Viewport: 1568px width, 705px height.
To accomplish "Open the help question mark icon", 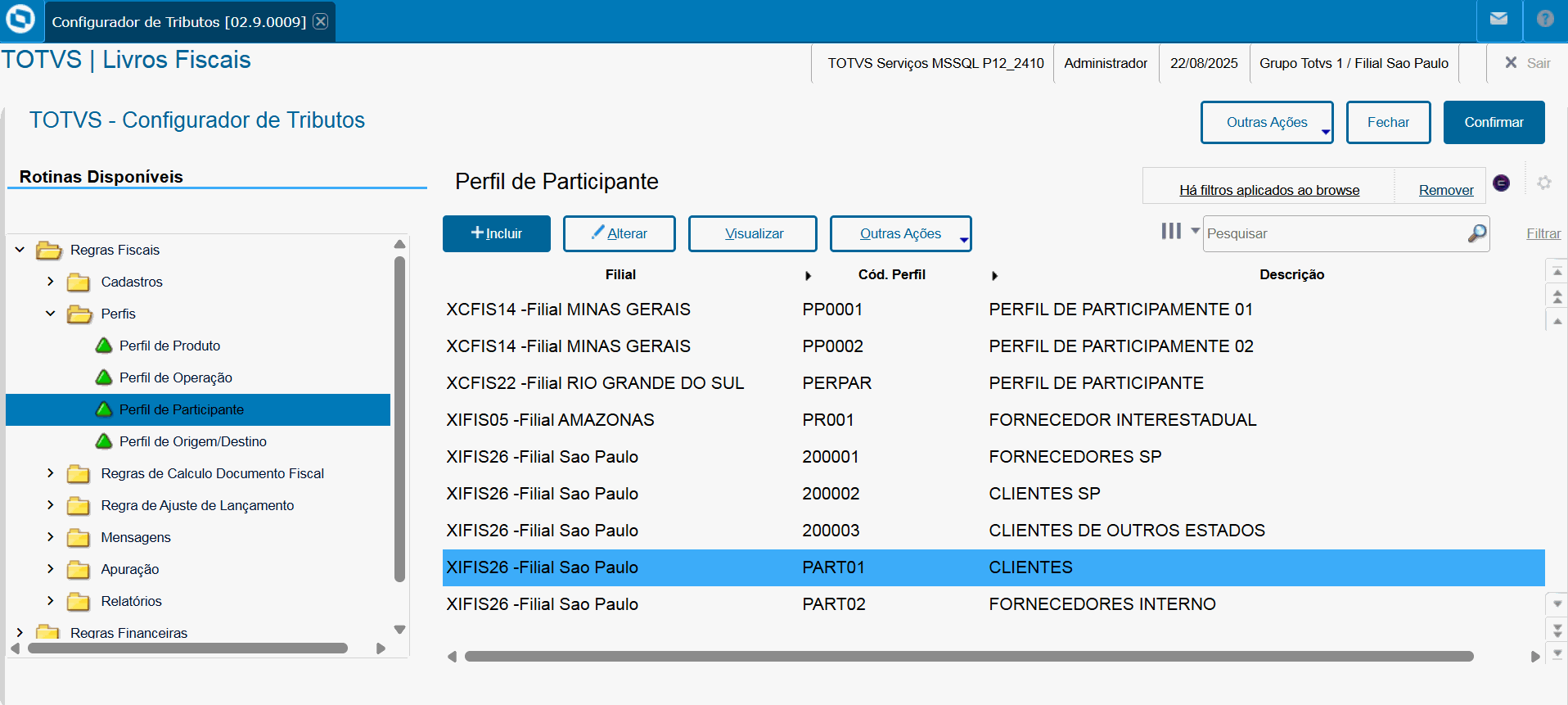I will point(1545,19).
